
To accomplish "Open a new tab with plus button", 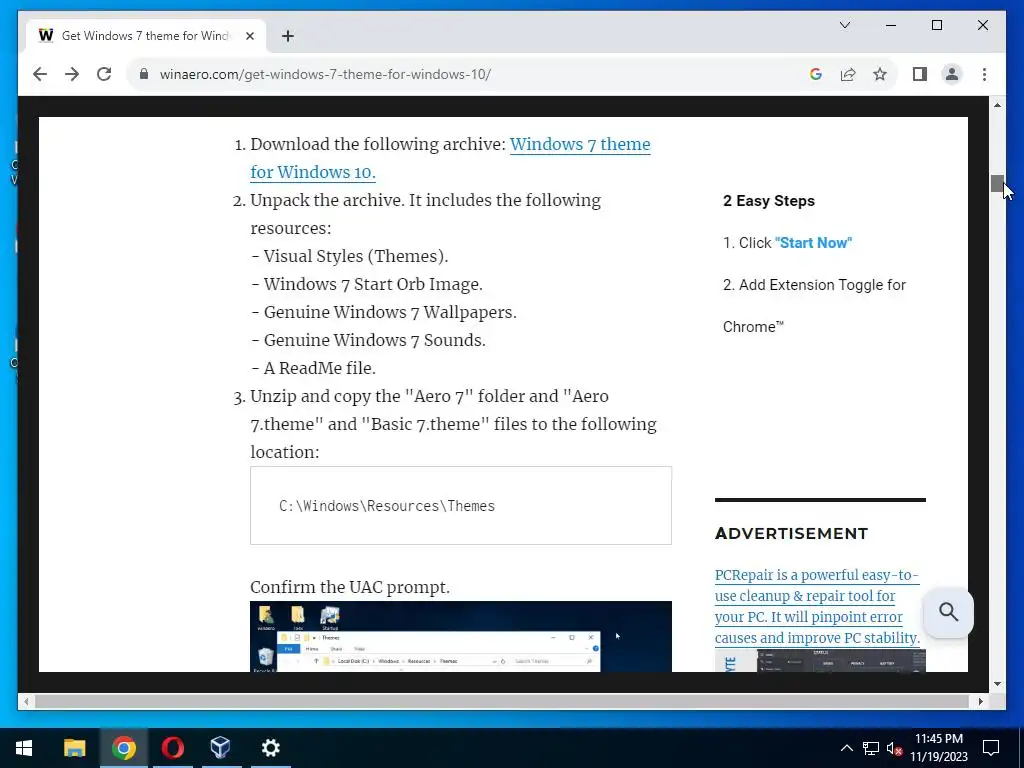I will click(287, 36).
